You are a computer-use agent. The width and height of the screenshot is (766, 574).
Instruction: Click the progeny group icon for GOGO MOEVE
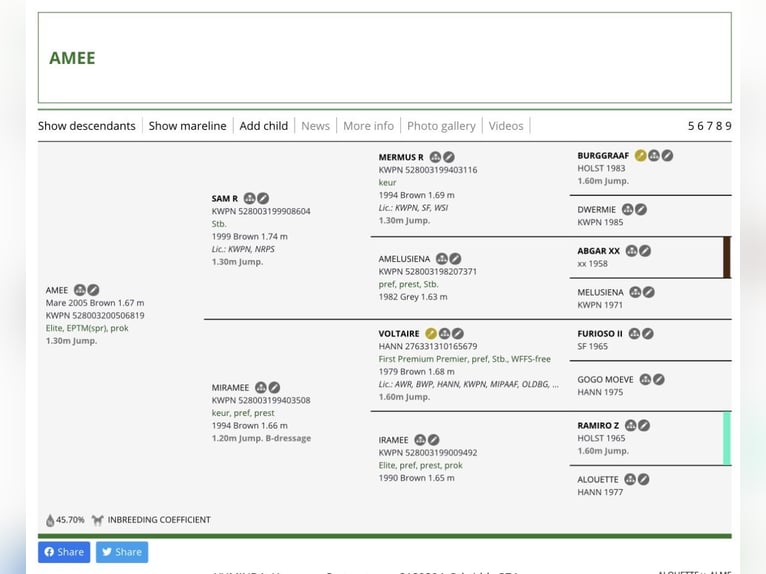click(645, 380)
